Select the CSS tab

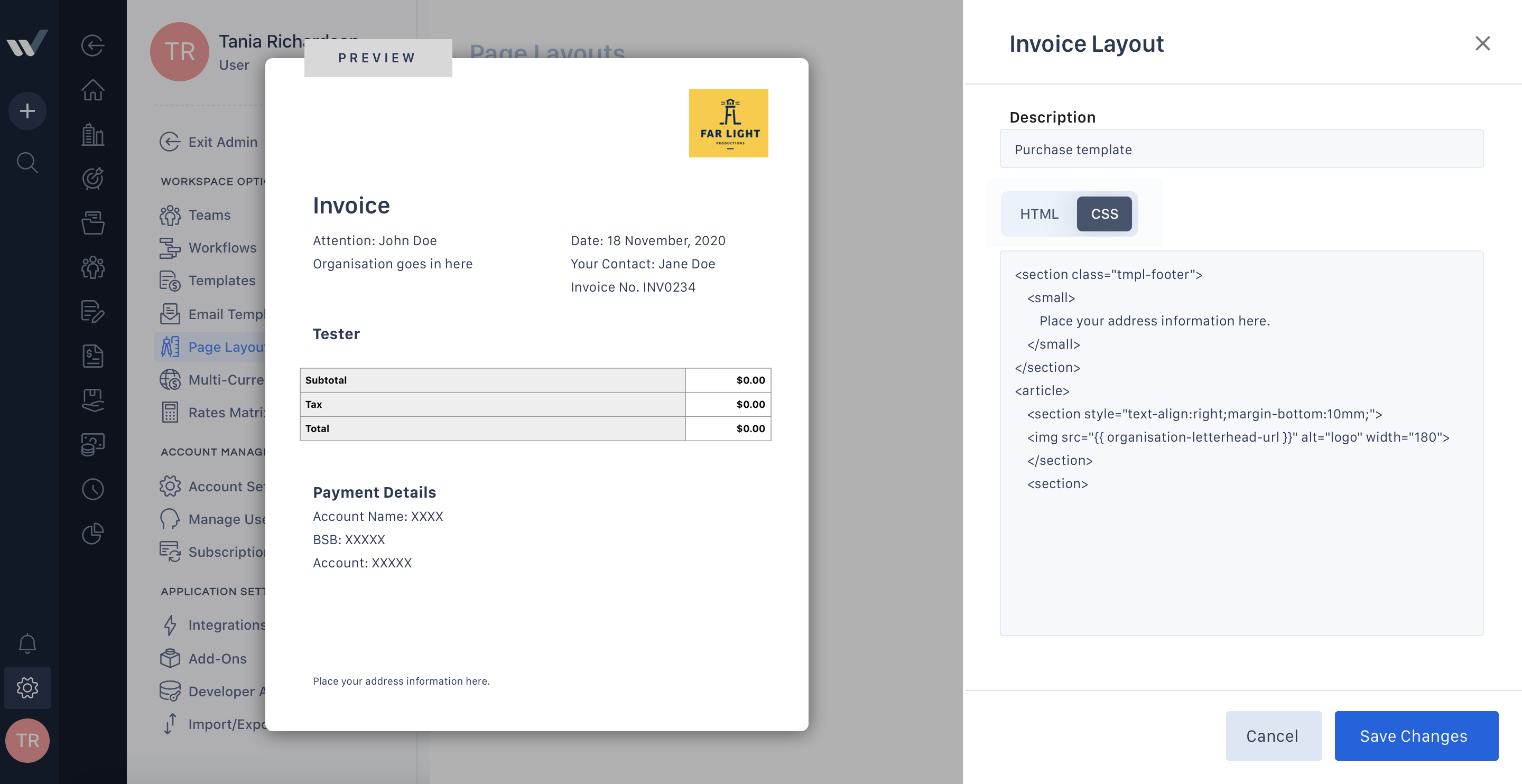coord(1103,214)
